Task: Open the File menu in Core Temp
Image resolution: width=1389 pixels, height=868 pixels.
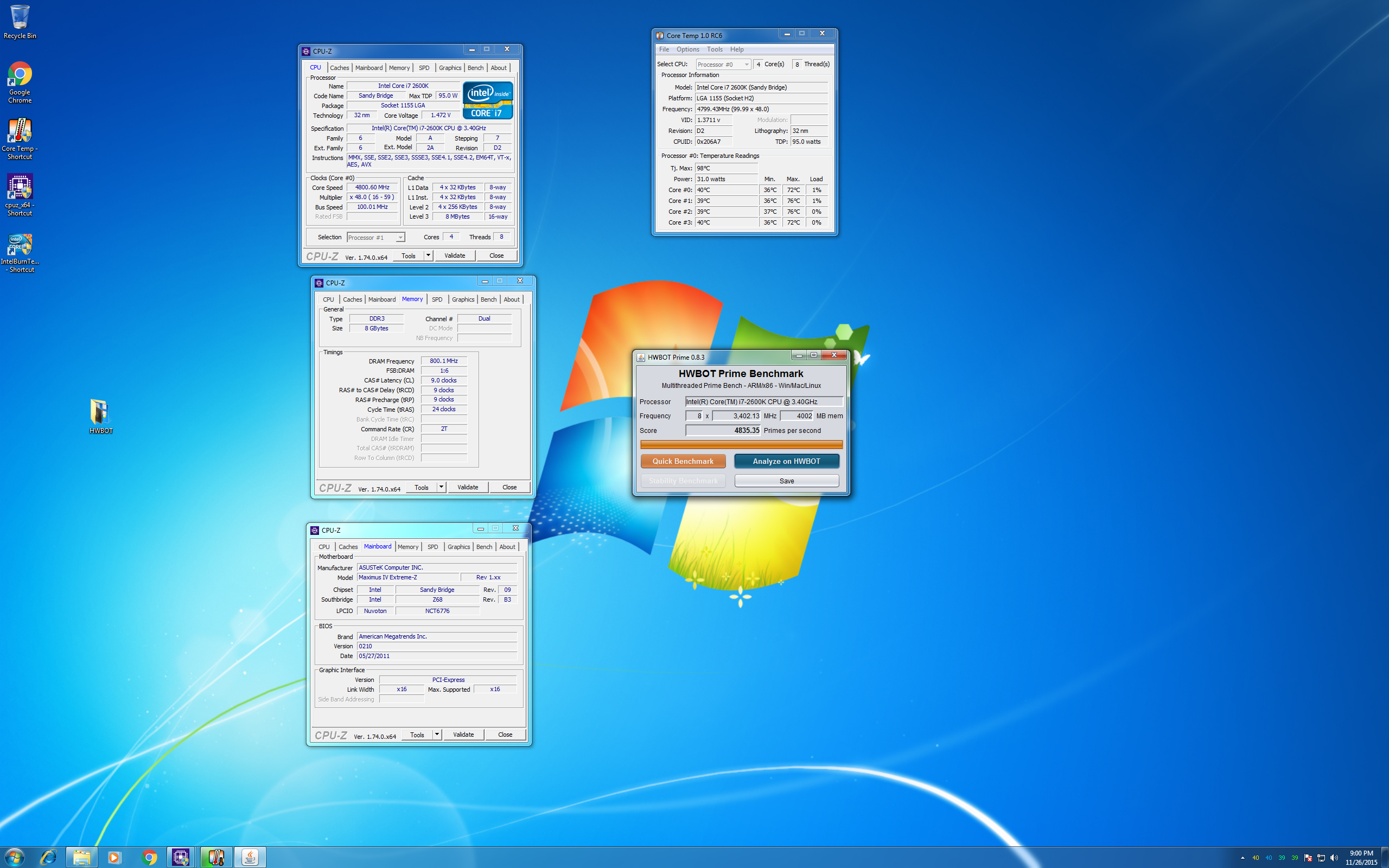Action: (664, 49)
